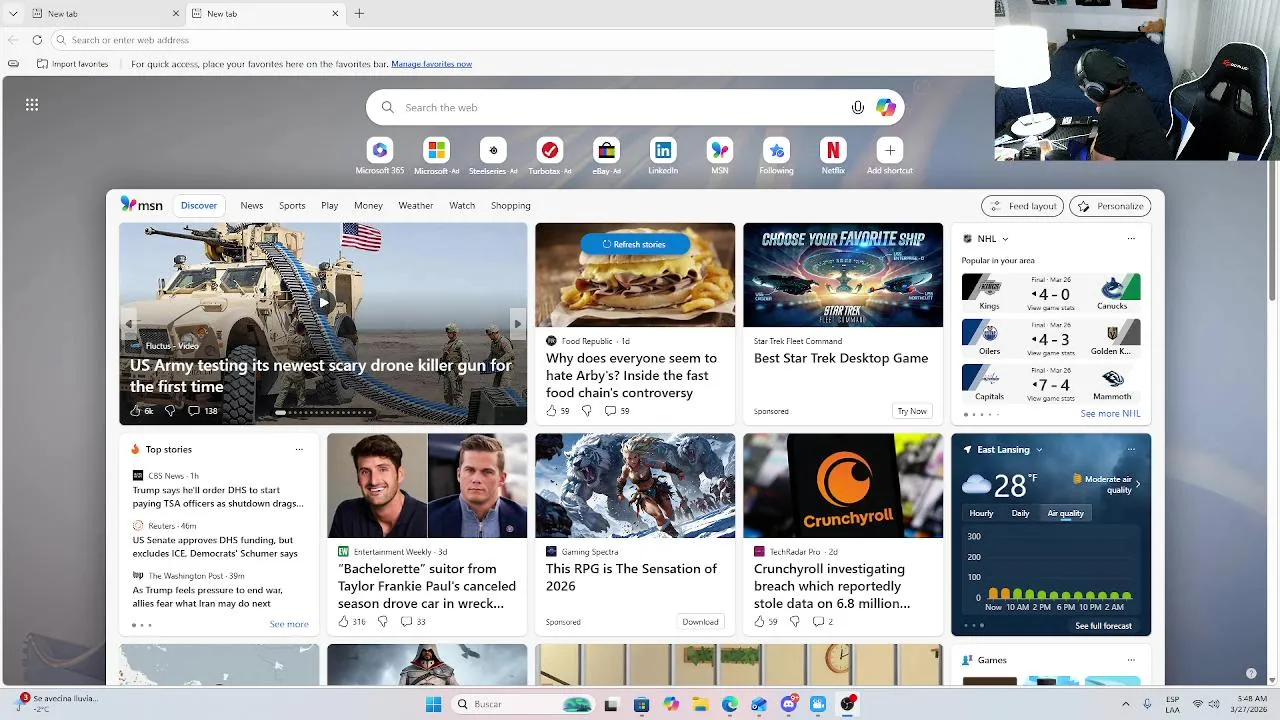Dislike the Crunchyroll breach article

click(x=795, y=622)
